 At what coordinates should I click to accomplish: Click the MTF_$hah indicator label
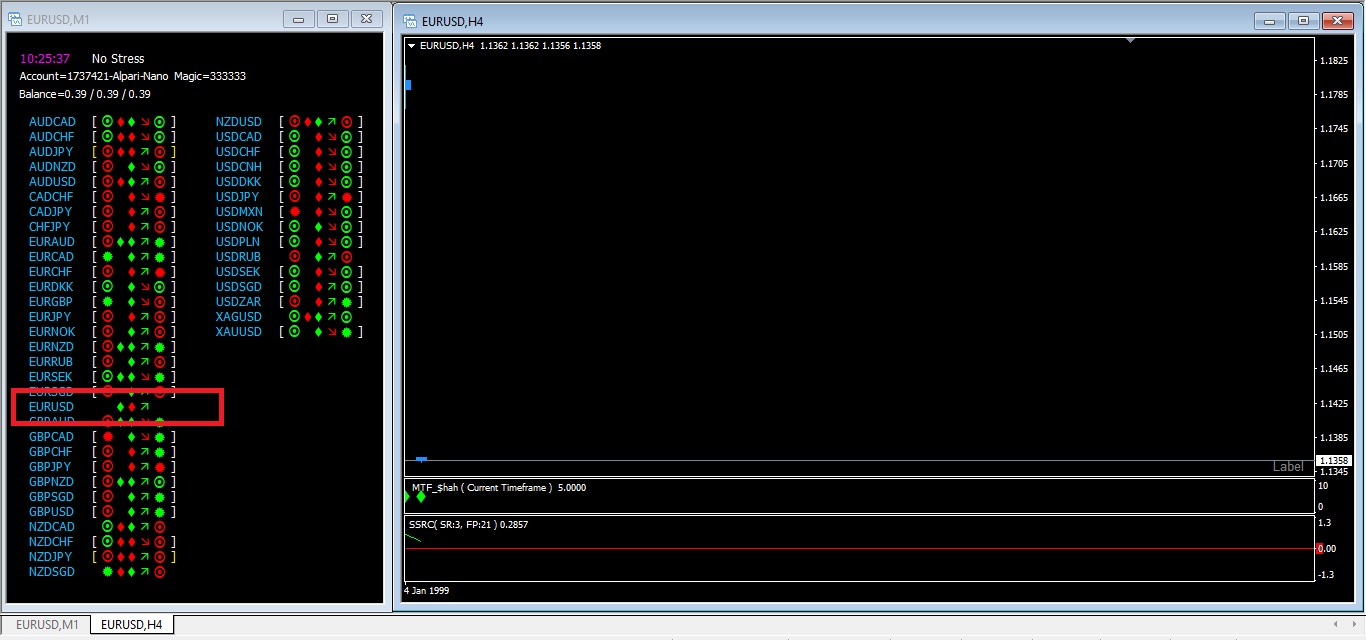tap(498, 488)
